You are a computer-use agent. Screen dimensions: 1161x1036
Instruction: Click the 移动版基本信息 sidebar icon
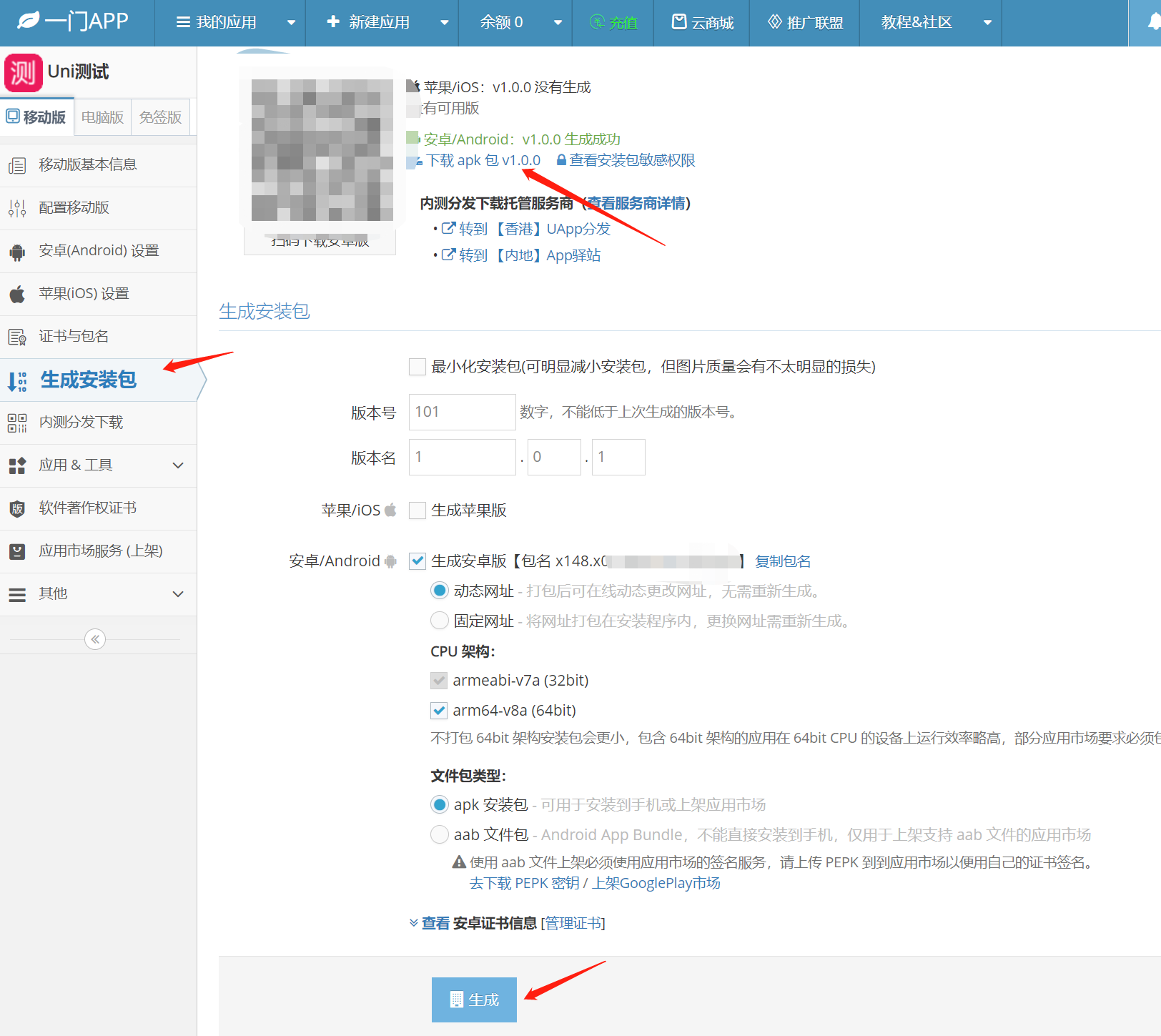[x=17, y=166]
